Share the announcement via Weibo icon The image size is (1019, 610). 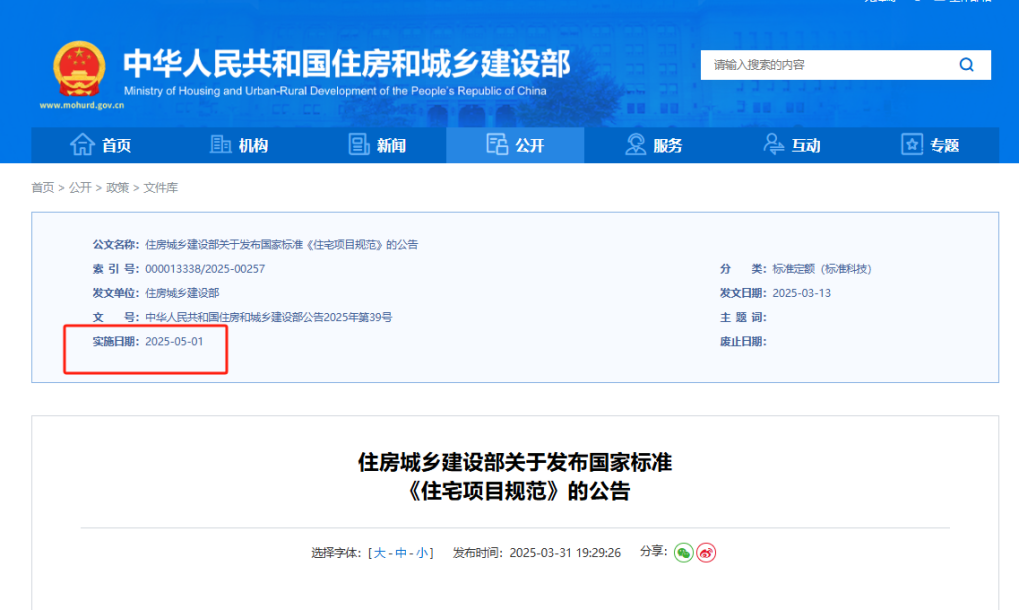click(706, 553)
